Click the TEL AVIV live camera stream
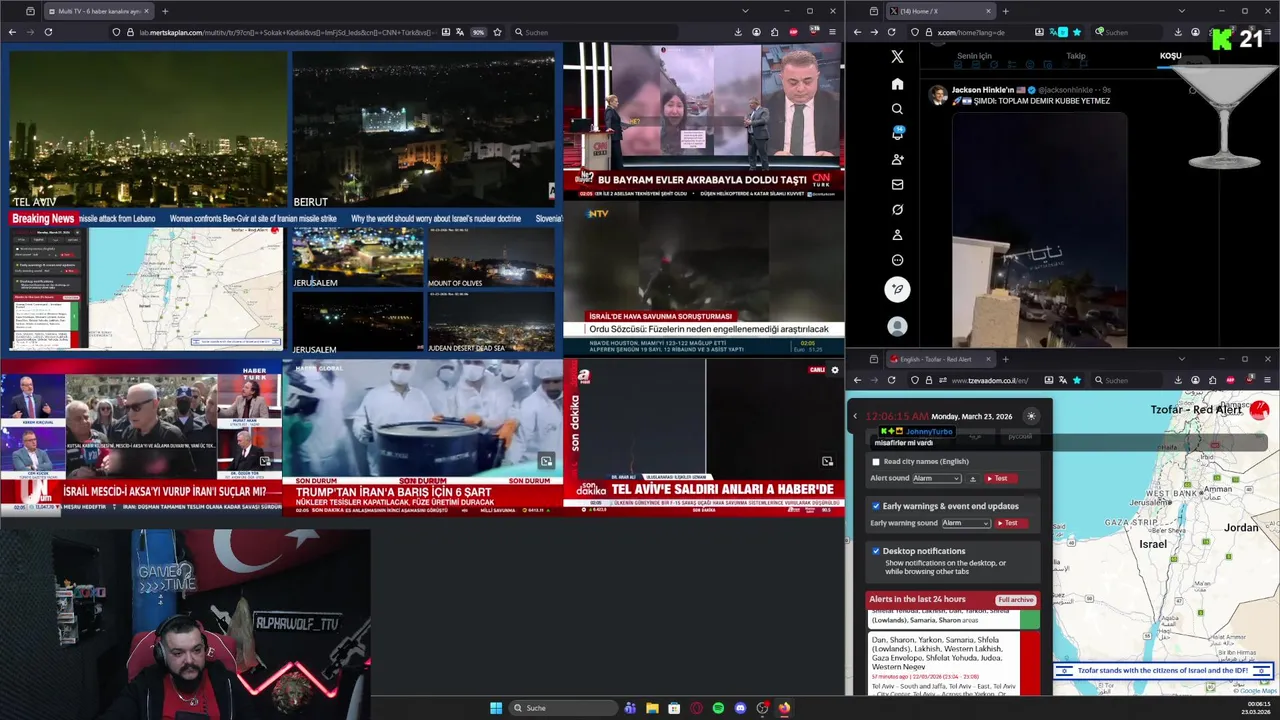The image size is (1280, 720). point(148,130)
